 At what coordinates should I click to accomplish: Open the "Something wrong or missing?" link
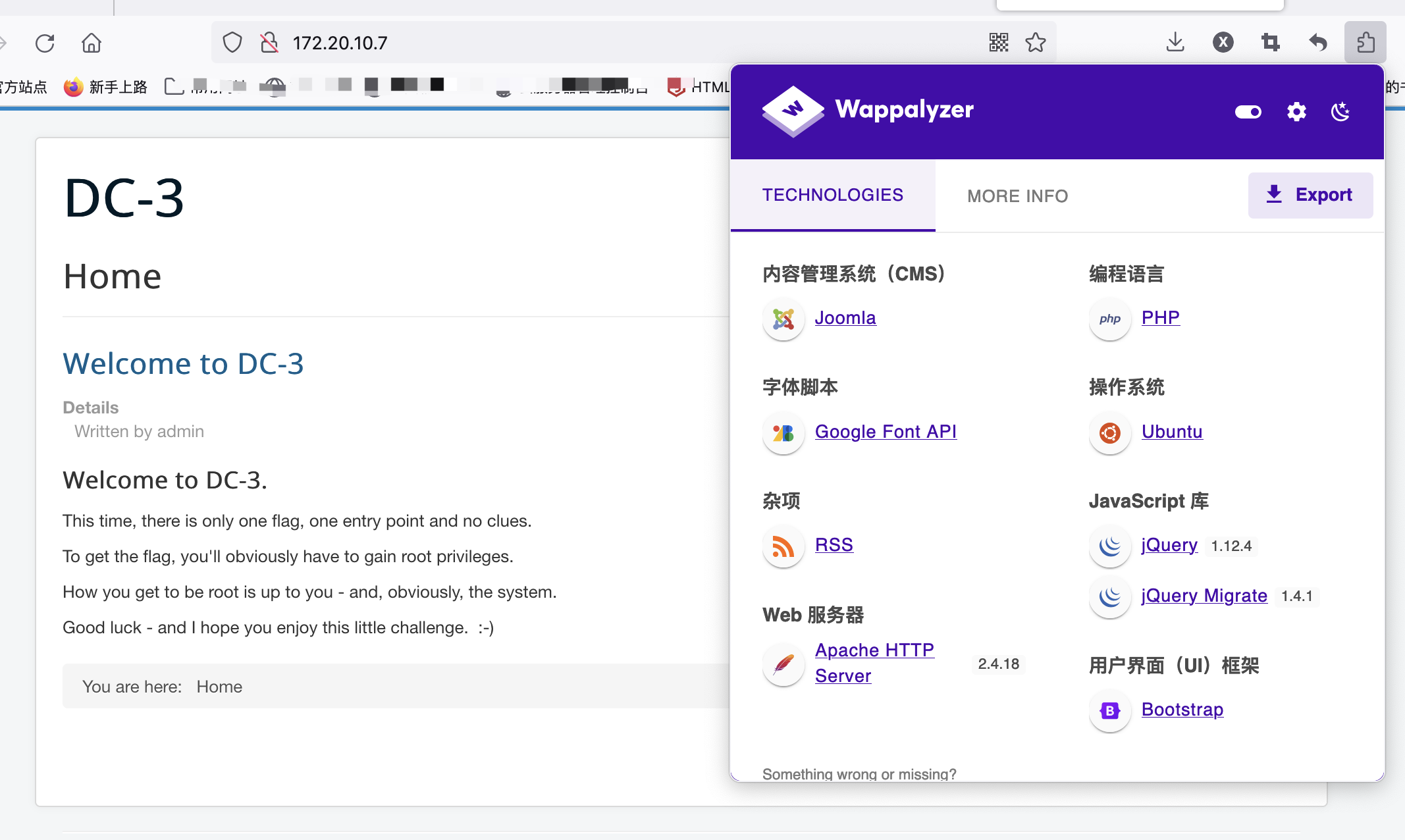[x=859, y=774]
